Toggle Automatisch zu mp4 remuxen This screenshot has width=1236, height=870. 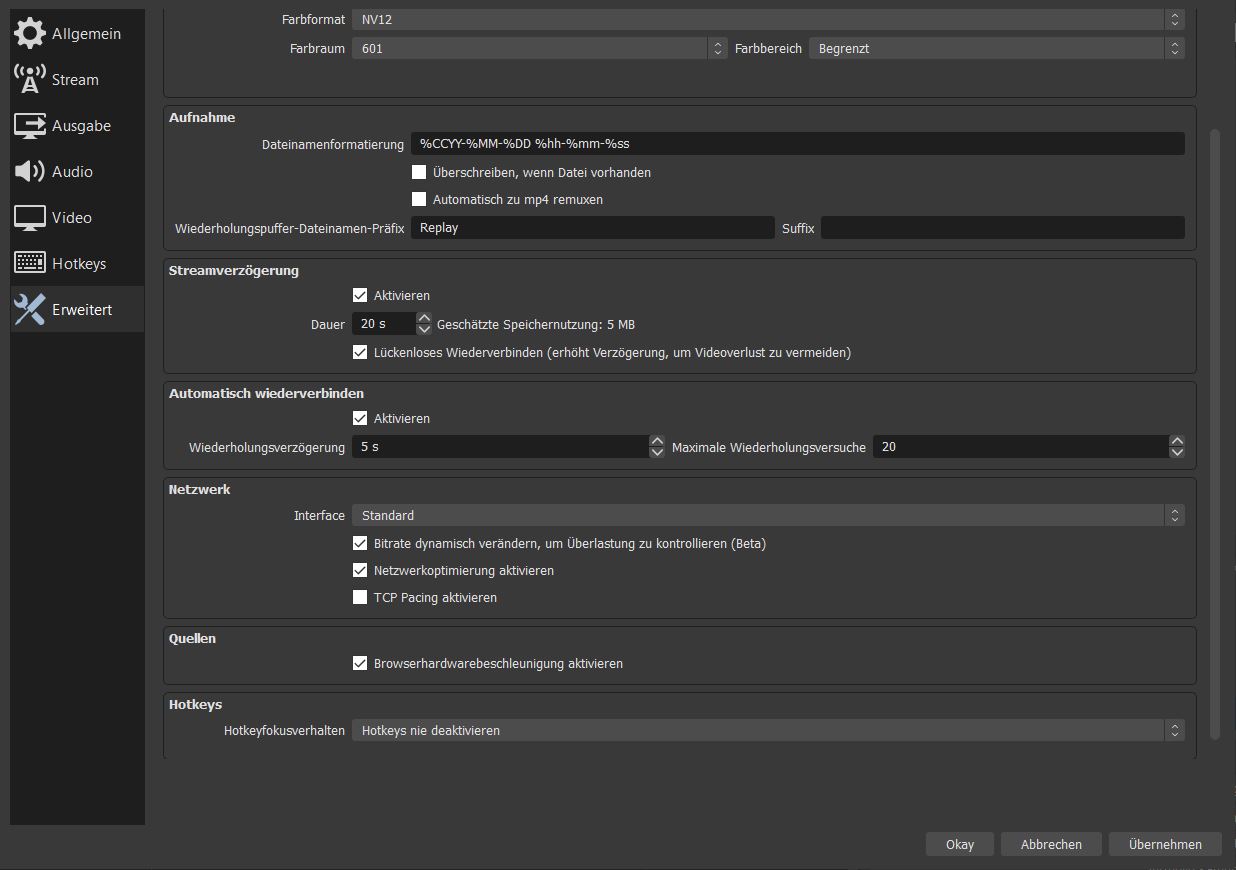(419, 199)
